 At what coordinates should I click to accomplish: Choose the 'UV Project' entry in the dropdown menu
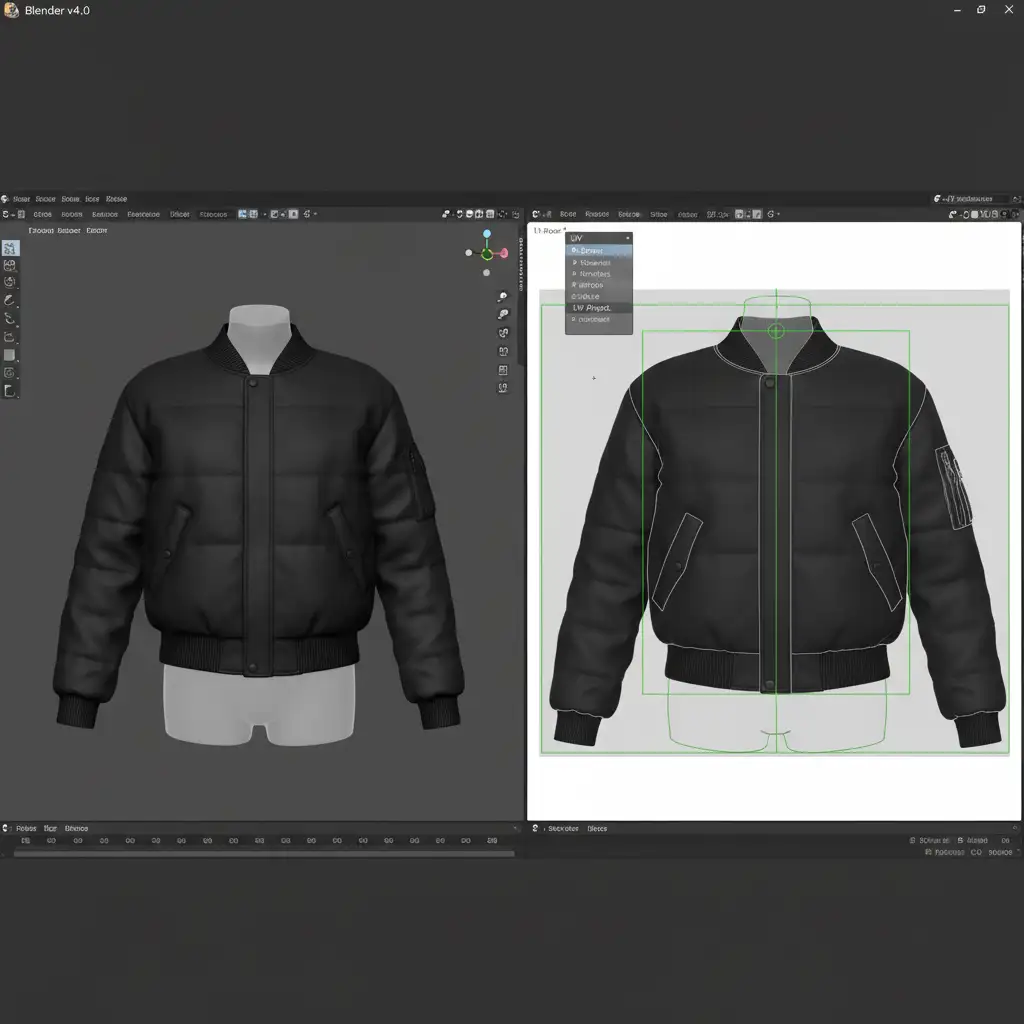[599, 308]
